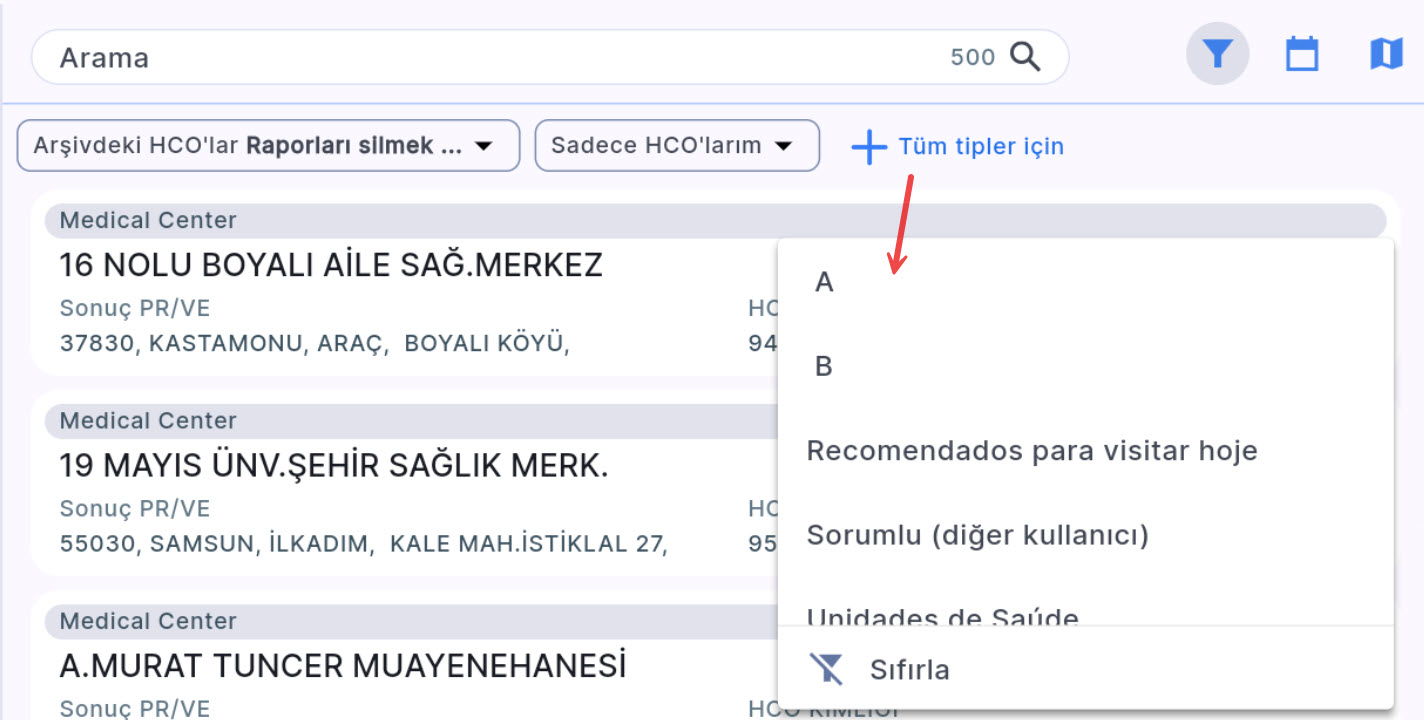This screenshot has height=720, width=1424.
Task: Click the crossed-out funnel reset icon
Action: 828,669
